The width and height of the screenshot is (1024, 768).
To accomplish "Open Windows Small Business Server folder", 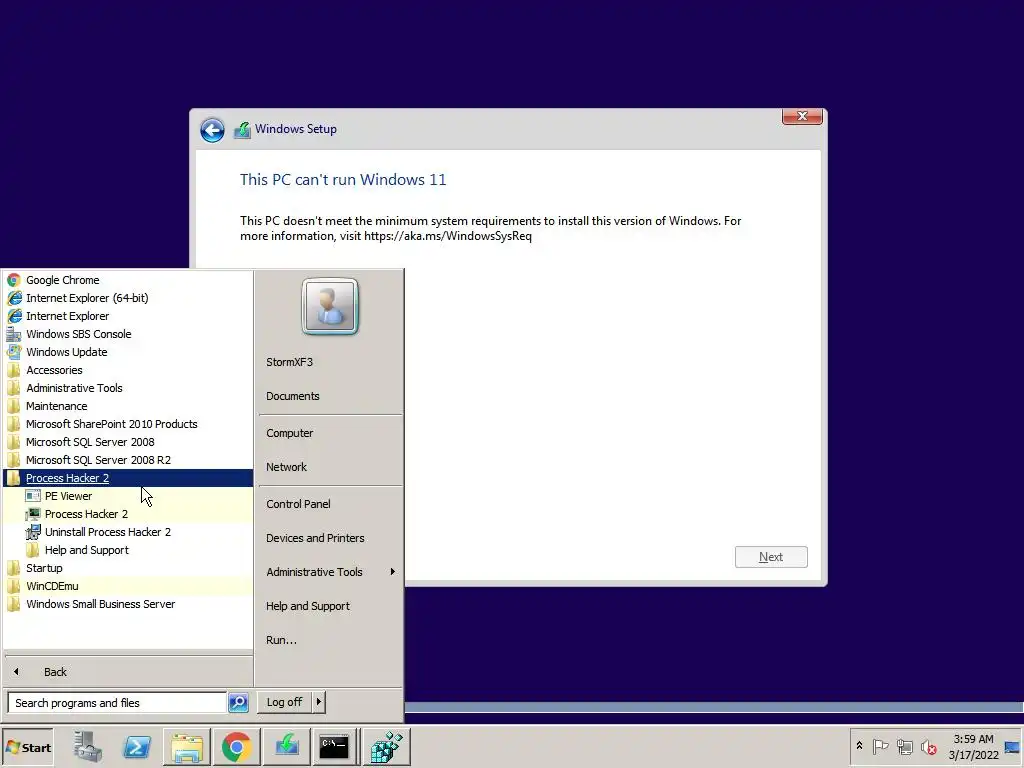I will [x=128, y=604].
